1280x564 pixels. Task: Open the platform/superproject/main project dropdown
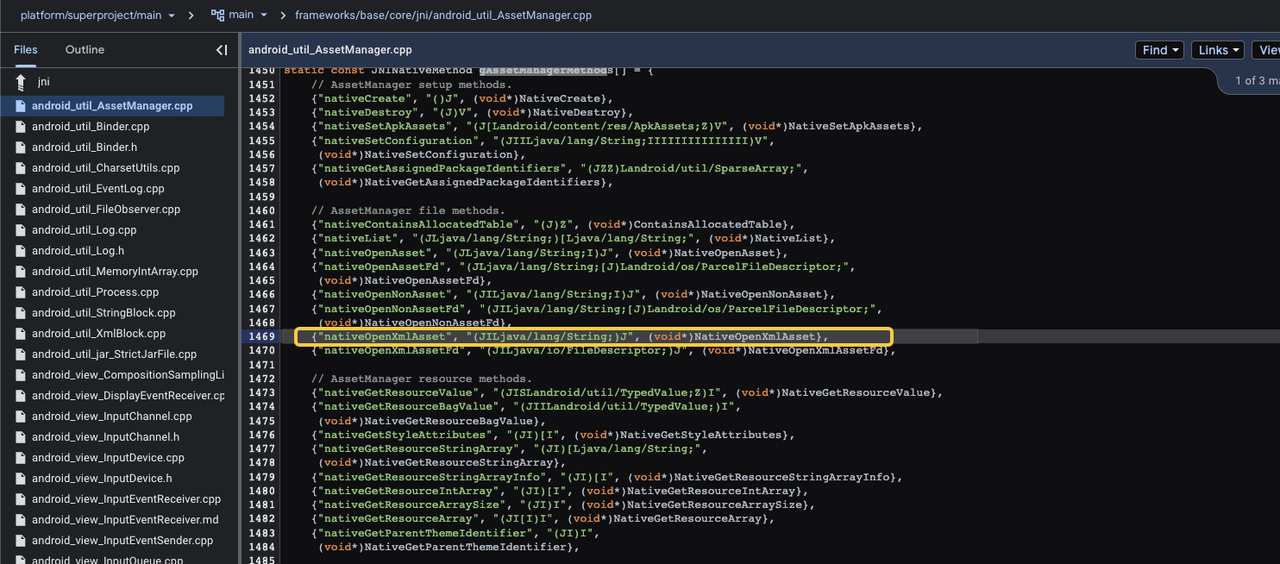98,15
